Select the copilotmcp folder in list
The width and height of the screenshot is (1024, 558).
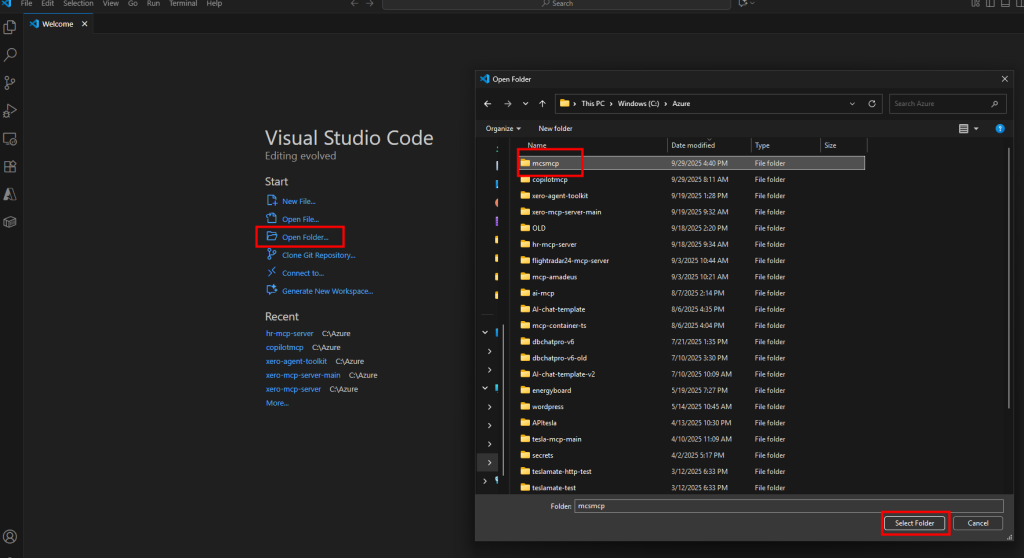(x=549, y=179)
